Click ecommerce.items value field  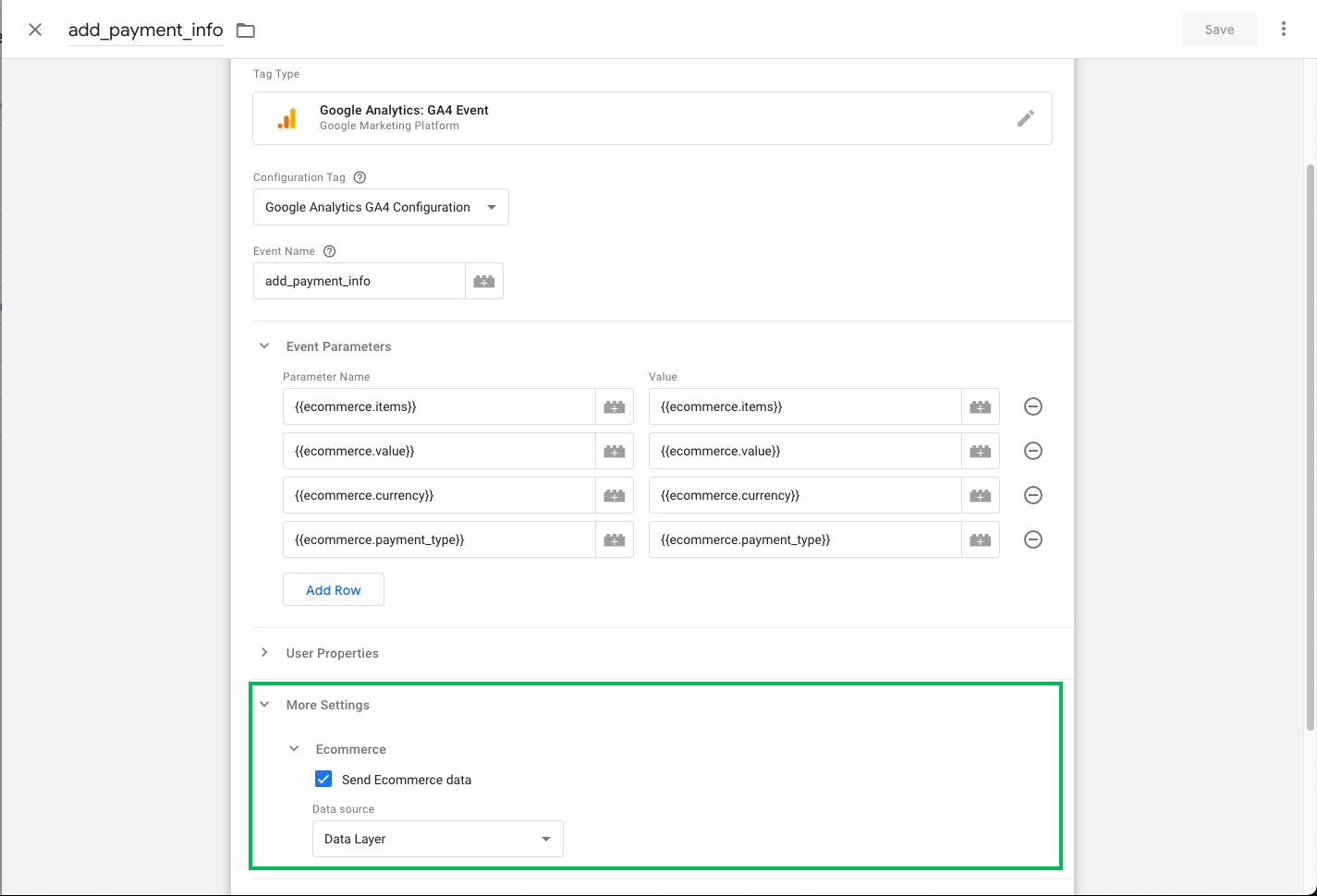pos(805,406)
